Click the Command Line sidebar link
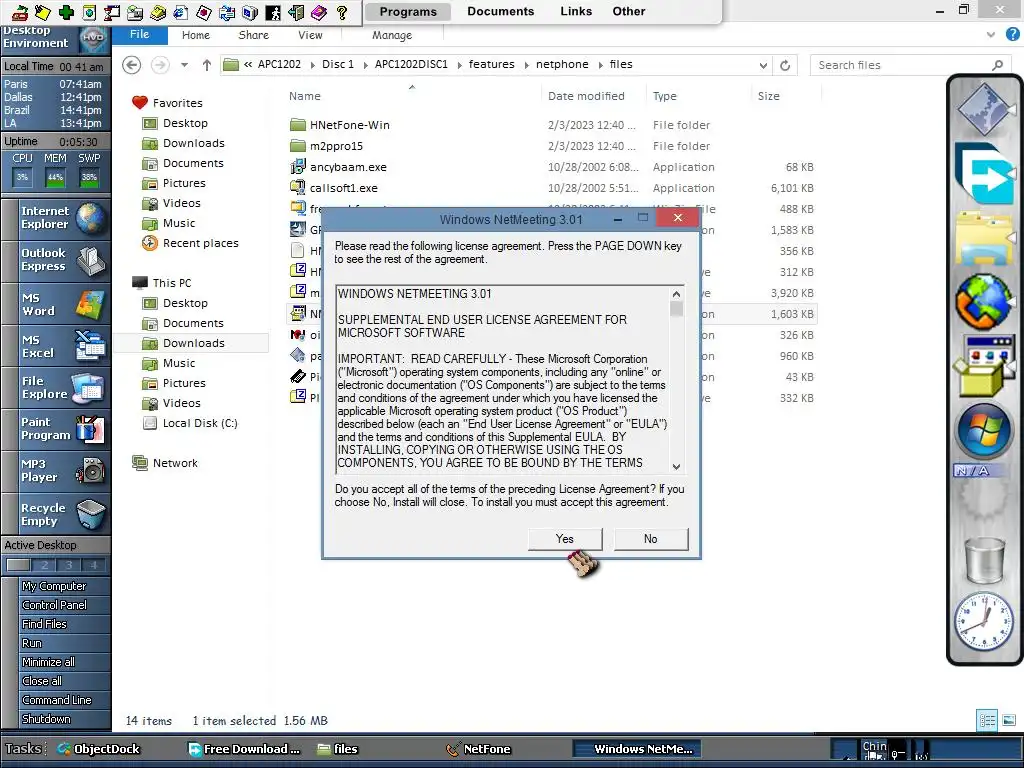Viewport: 1024px width, 768px height. pyautogui.click(x=57, y=700)
